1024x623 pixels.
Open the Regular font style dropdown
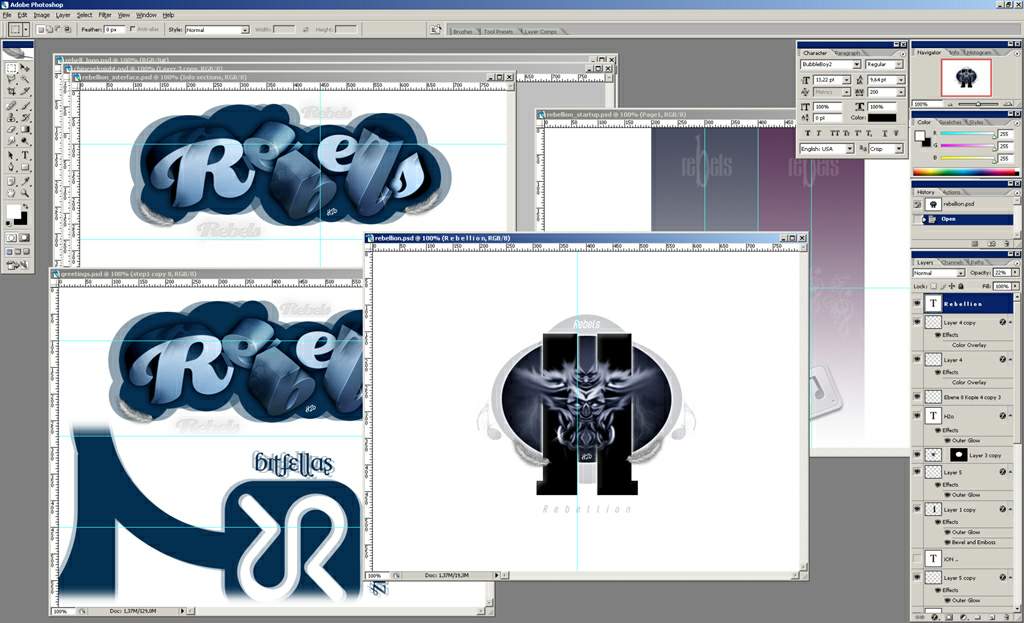tap(899, 65)
